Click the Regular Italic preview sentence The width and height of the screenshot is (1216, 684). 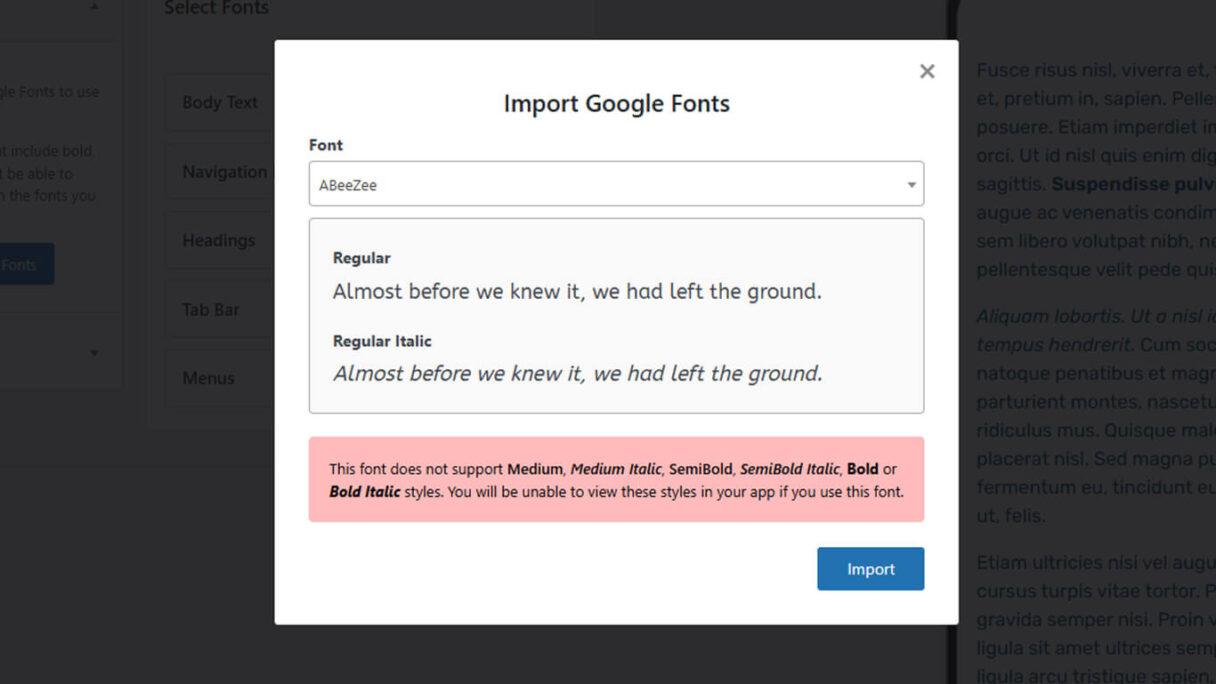[x=577, y=373]
